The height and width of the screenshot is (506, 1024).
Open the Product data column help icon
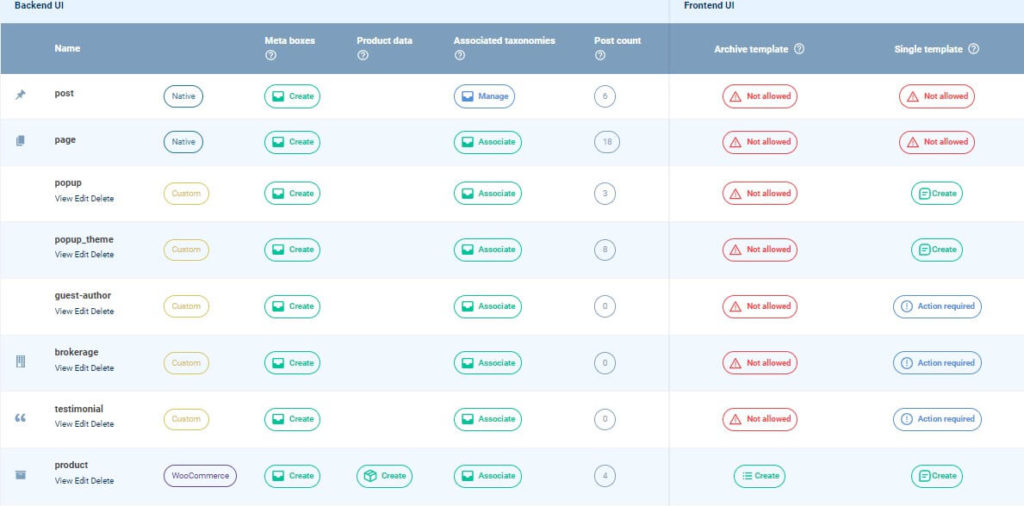coord(363,55)
